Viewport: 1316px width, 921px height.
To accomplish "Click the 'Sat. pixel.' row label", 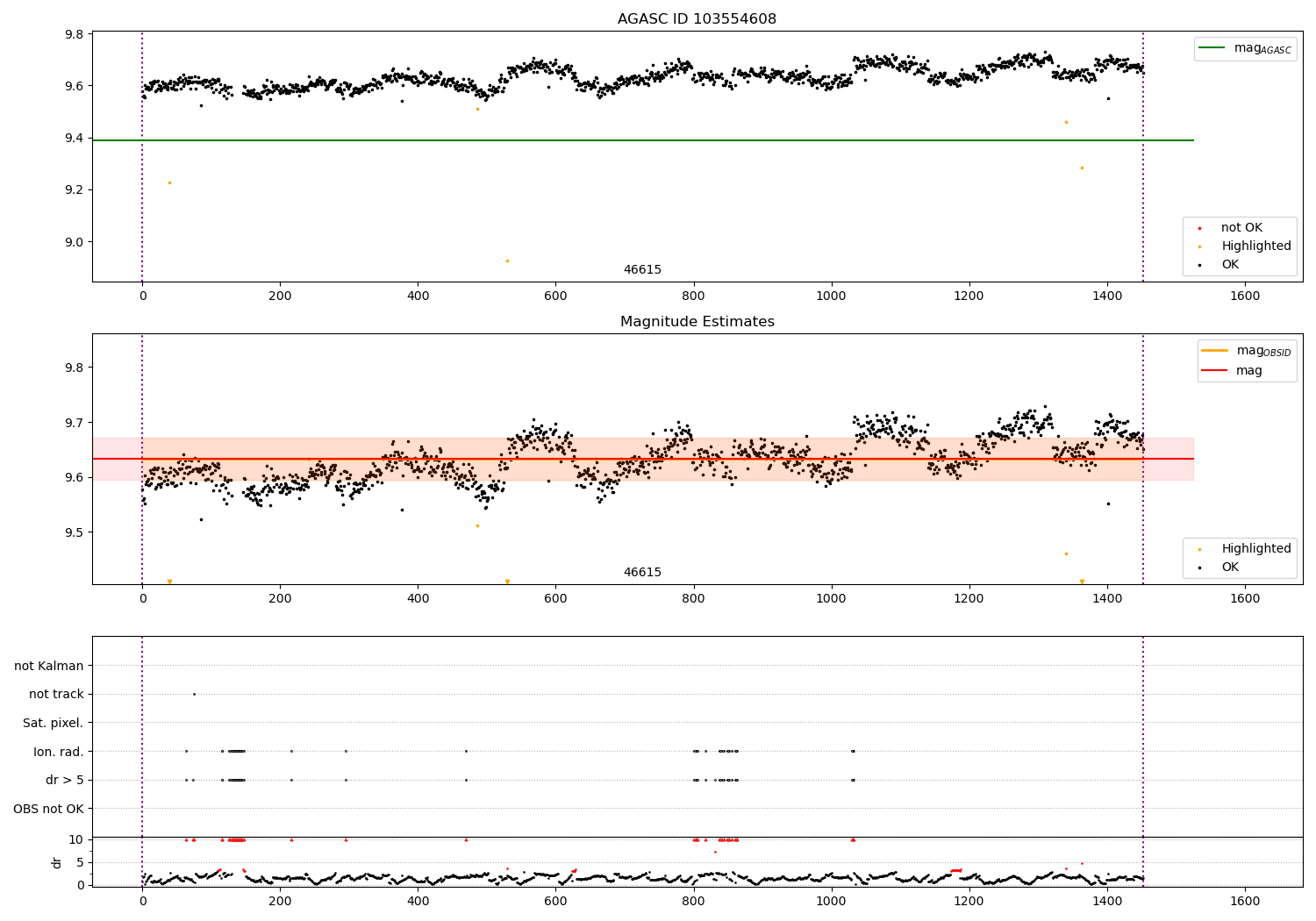I will click(54, 723).
